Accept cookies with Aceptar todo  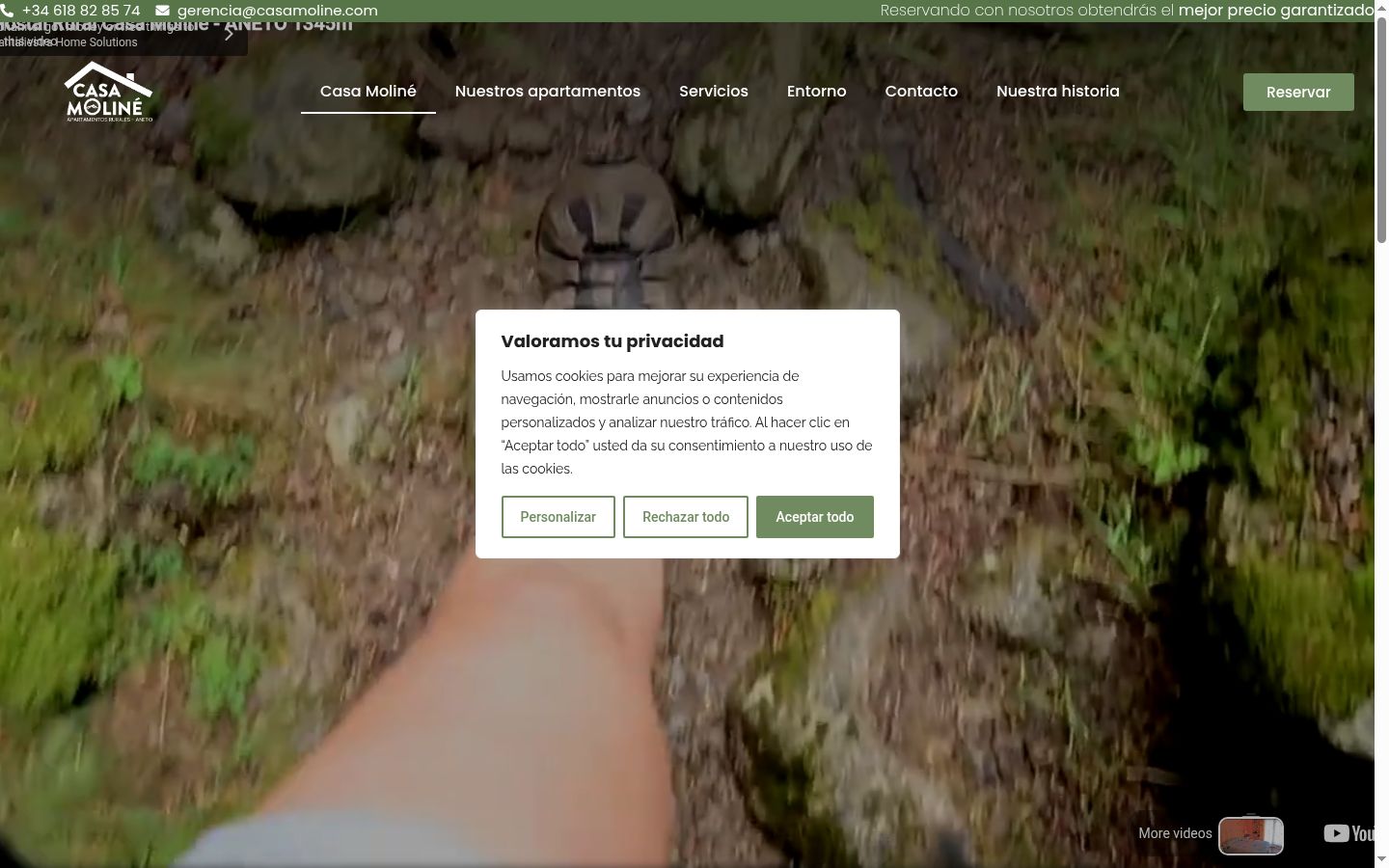click(815, 517)
